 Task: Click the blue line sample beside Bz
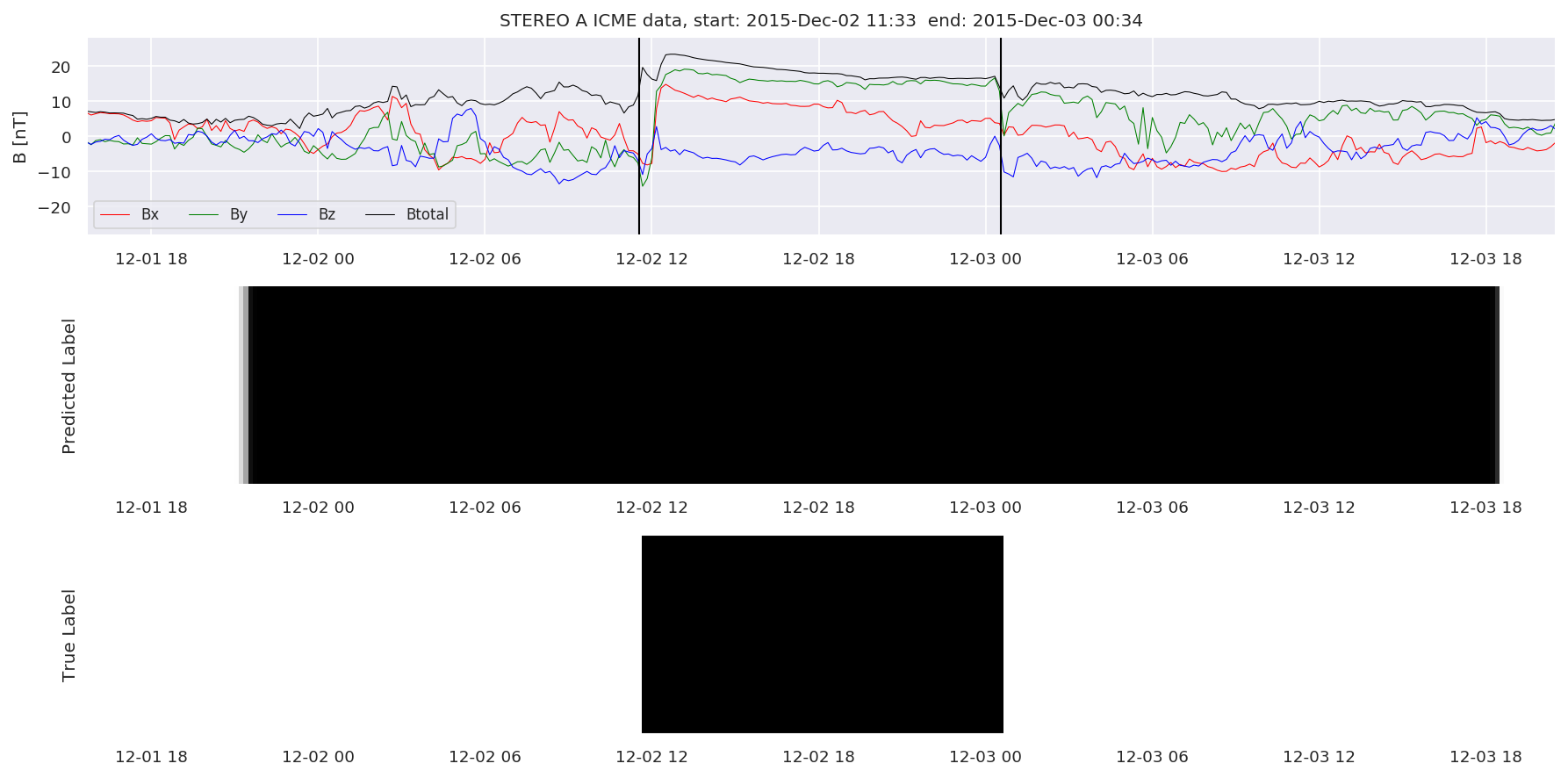coord(292,214)
